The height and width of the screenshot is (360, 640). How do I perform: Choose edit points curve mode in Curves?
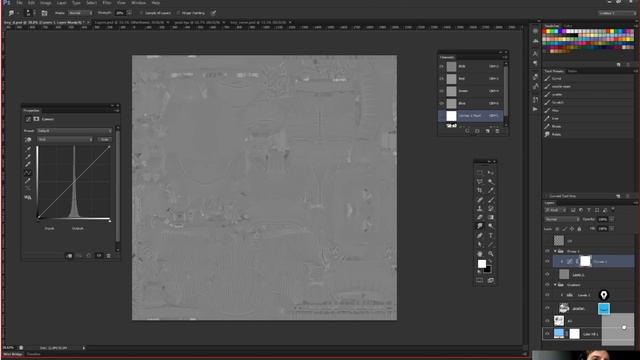(28, 173)
